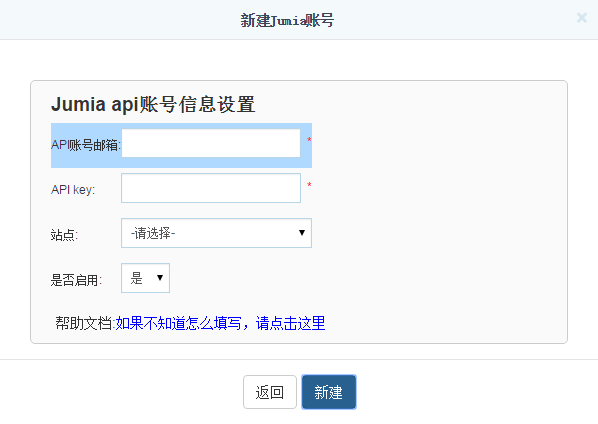Submit with the 新建 button

point(329,392)
